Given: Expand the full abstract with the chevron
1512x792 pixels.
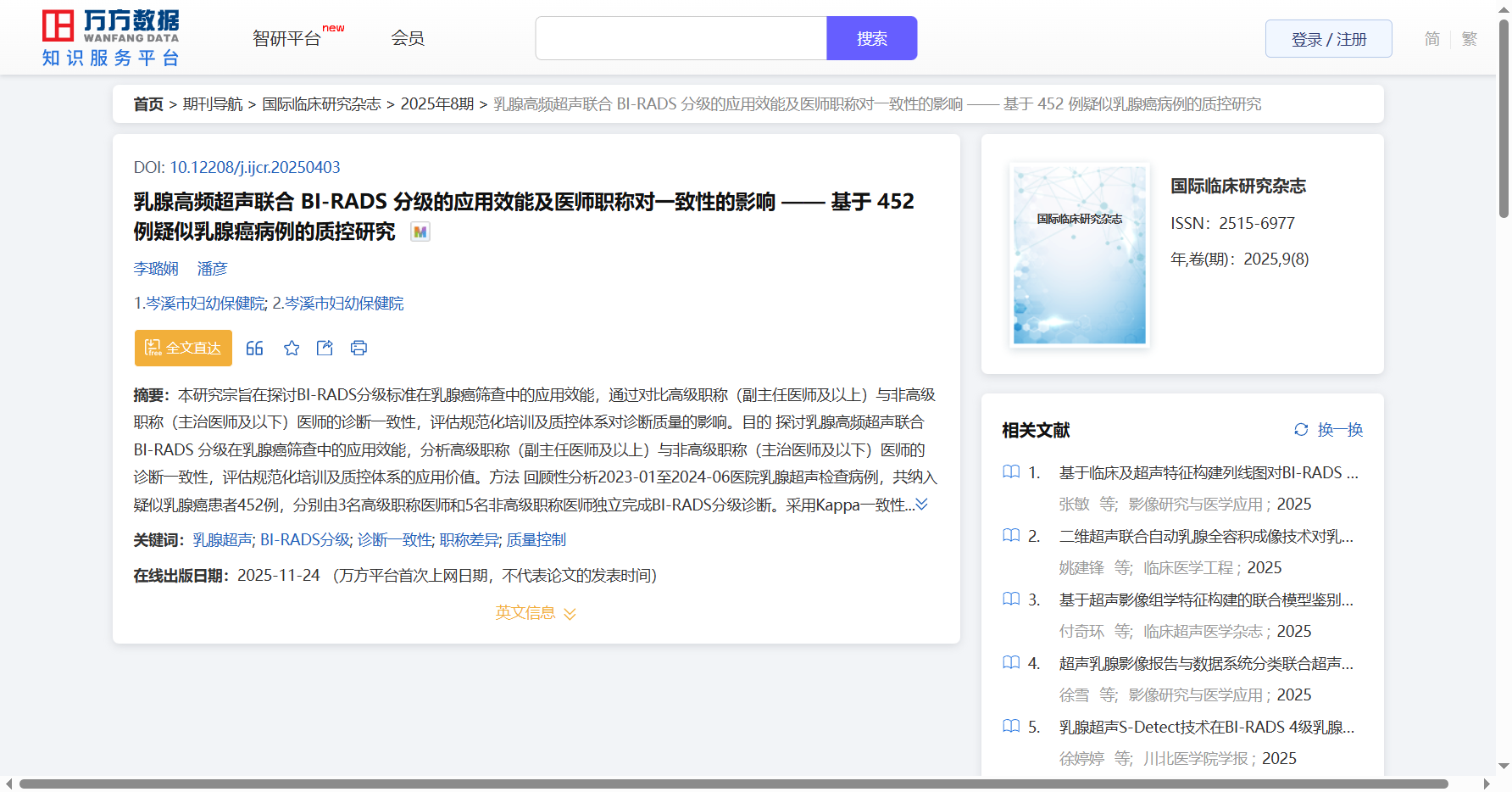Looking at the screenshot, I should [x=922, y=505].
